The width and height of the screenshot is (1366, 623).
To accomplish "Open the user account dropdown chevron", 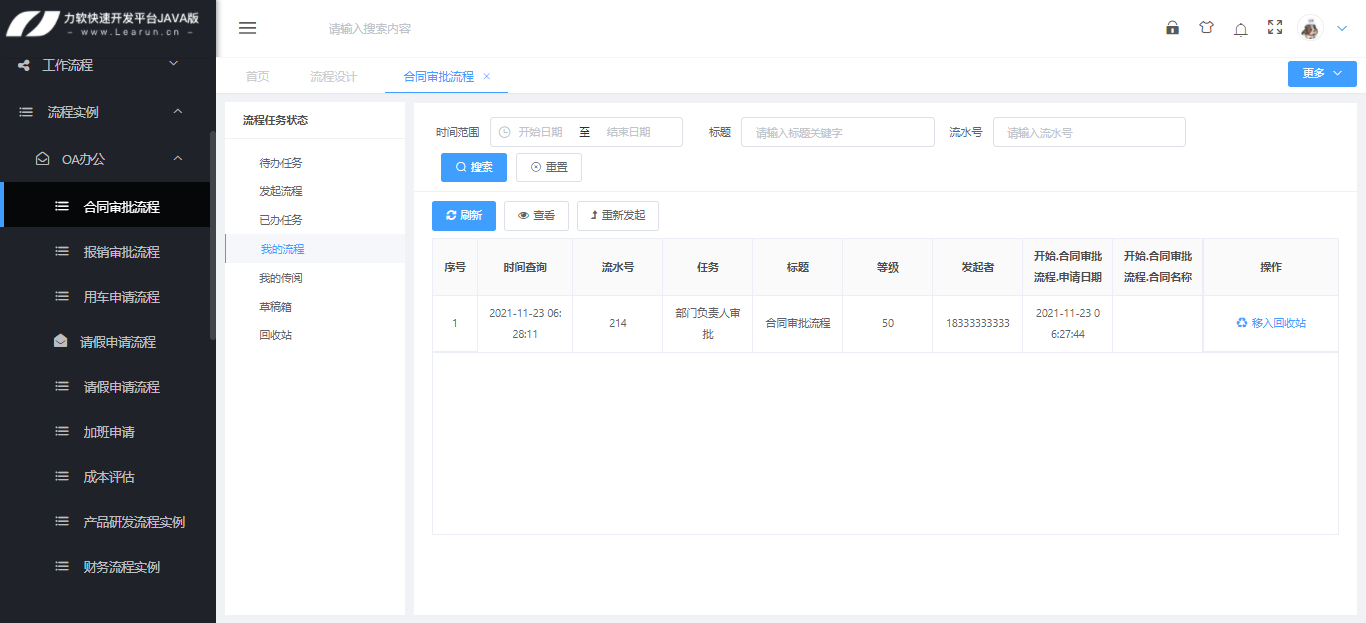I will (1340, 28).
